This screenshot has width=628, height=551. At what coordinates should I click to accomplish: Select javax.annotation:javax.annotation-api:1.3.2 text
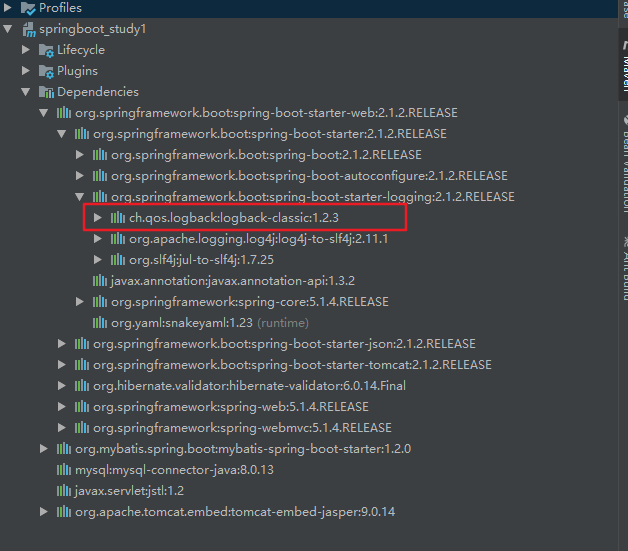pyautogui.click(x=233, y=281)
